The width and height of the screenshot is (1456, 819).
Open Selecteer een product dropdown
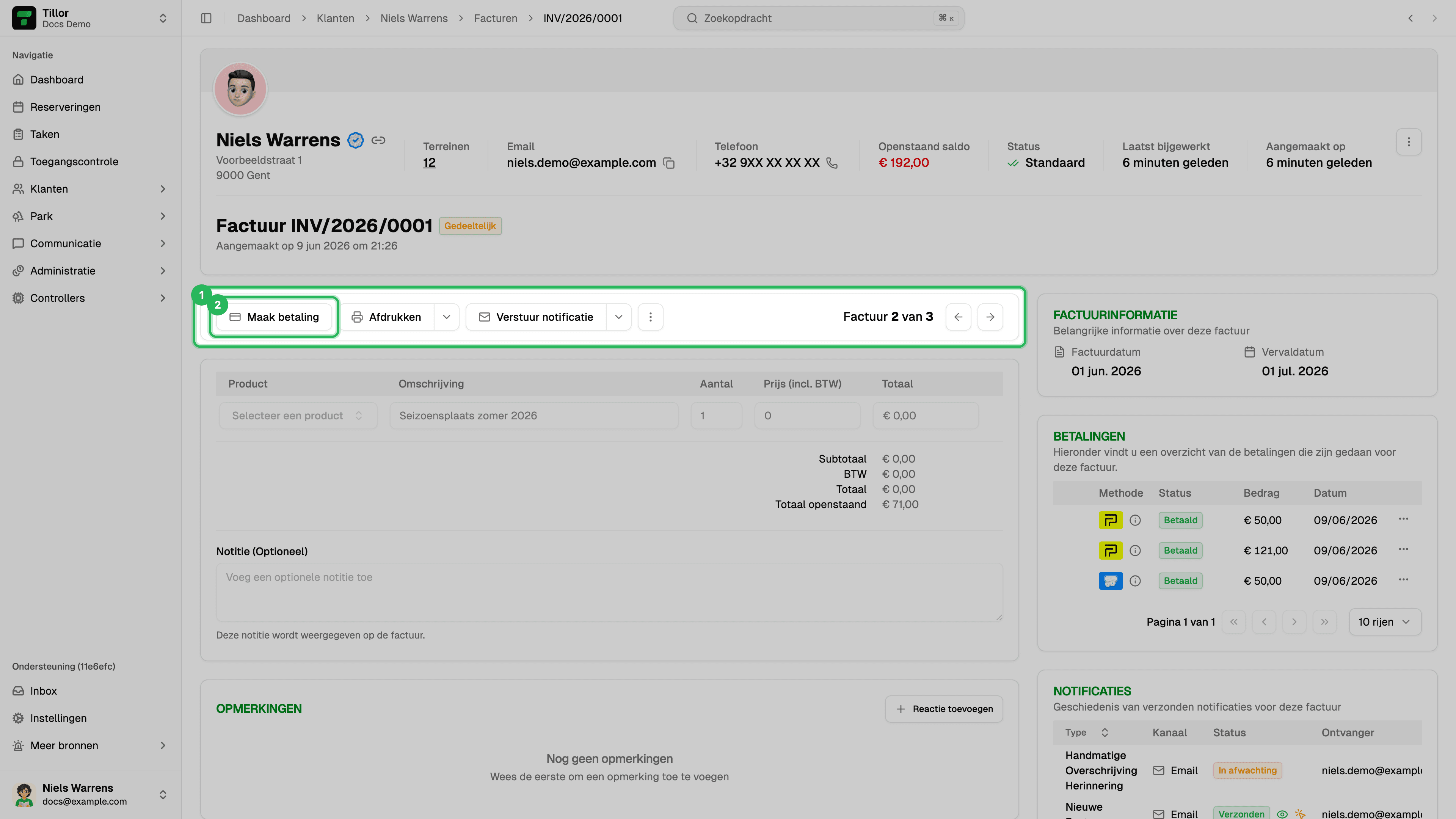pos(298,416)
